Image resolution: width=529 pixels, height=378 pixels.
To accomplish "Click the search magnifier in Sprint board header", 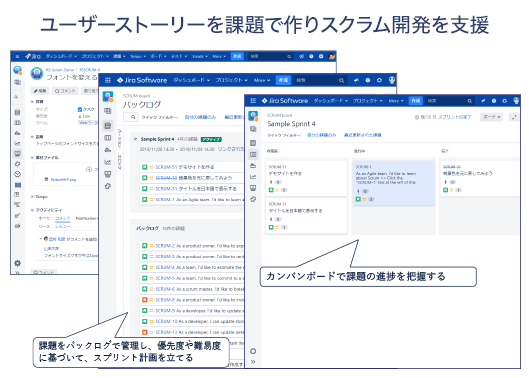I will [469, 101].
